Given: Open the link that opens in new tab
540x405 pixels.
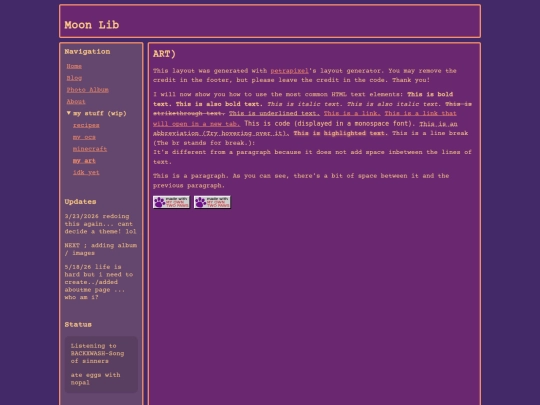Looking at the screenshot, I should (x=305, y=118).
